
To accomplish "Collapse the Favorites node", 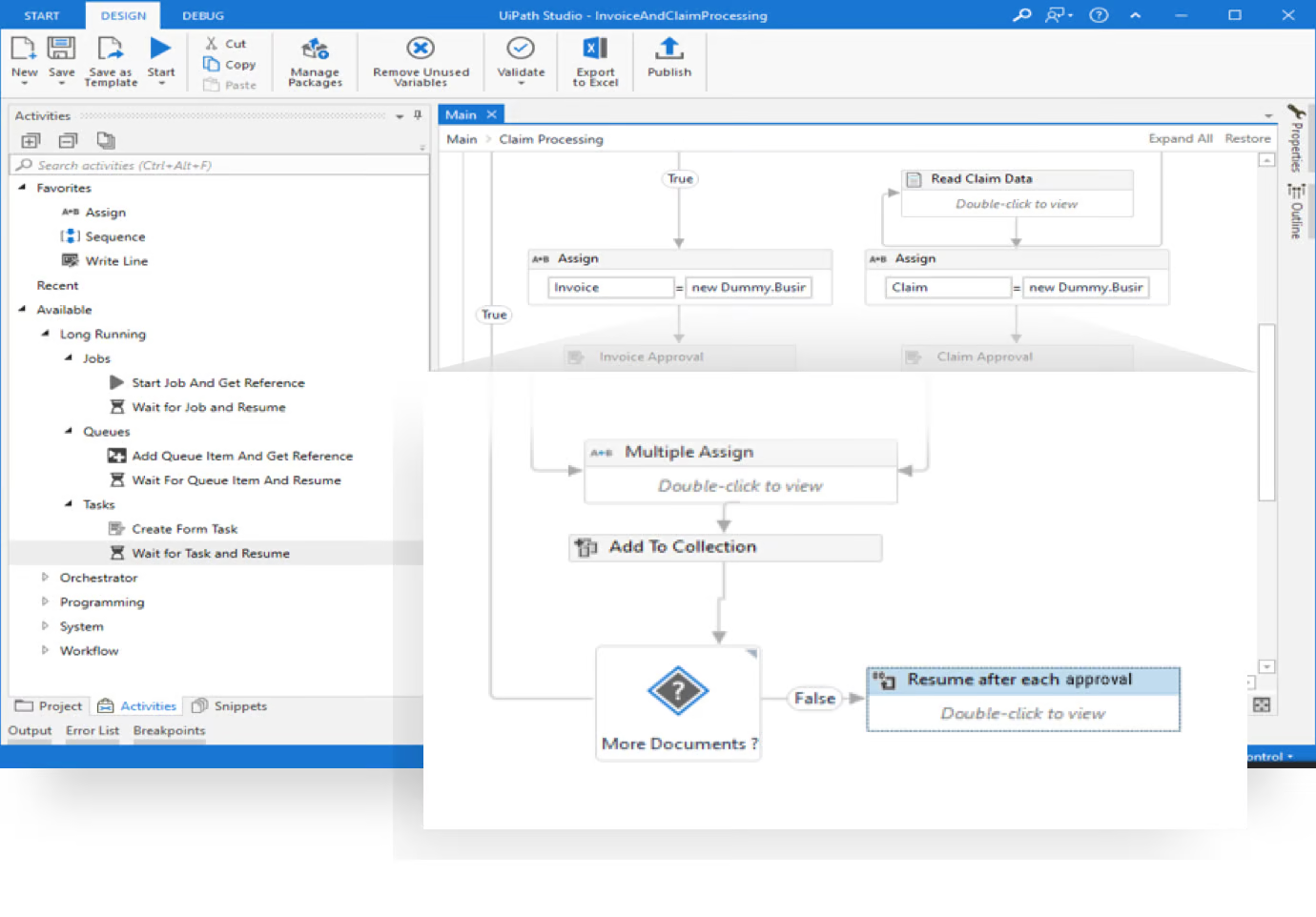I will click(22, 188).
